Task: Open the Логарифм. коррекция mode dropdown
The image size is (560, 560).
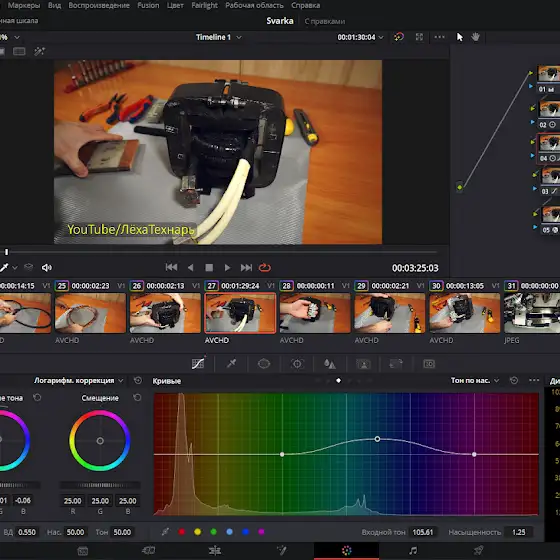Action: pos(79,381)
